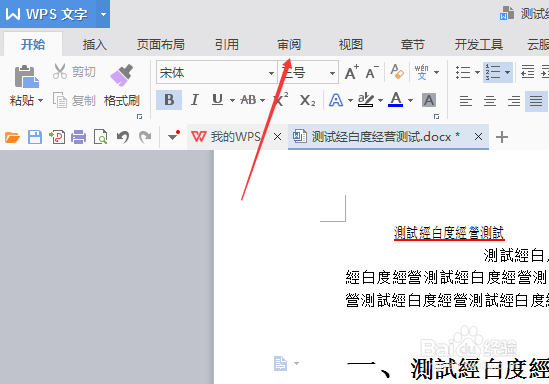This screenshot has height=384, width=549.
Task: Click the phonetic guide (wén) icon
Action: point(422,72)
